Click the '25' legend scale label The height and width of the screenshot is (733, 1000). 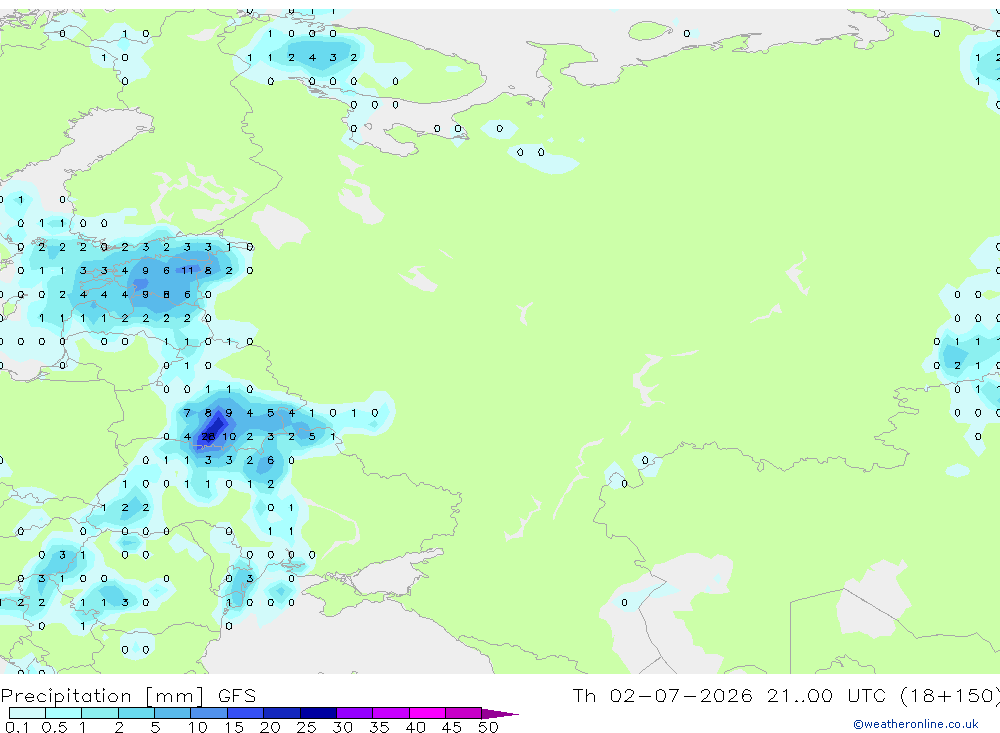(x=307, y=727)
